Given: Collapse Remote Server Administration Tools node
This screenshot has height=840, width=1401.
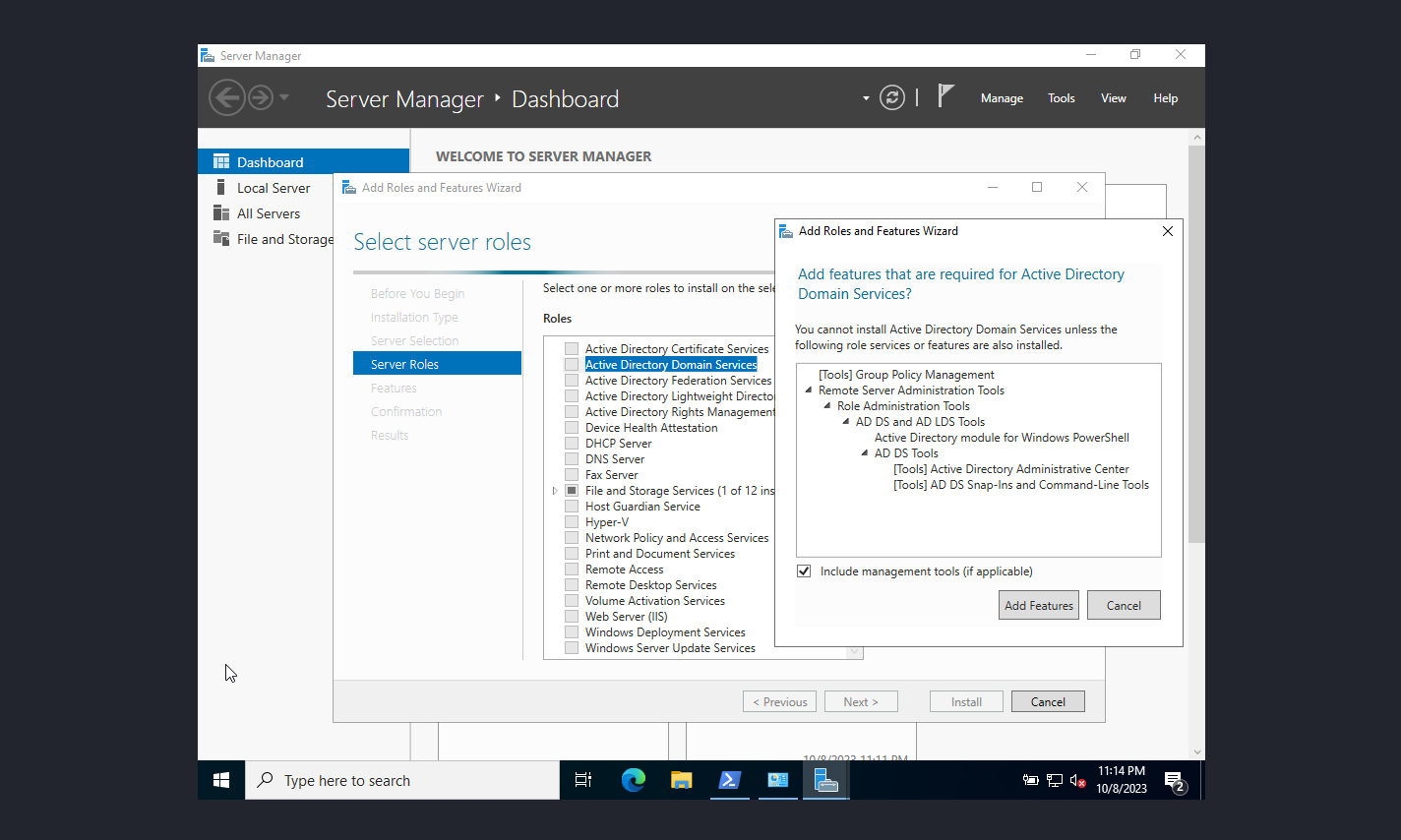Looking at the screenshot, I should (x=809, y=390).
